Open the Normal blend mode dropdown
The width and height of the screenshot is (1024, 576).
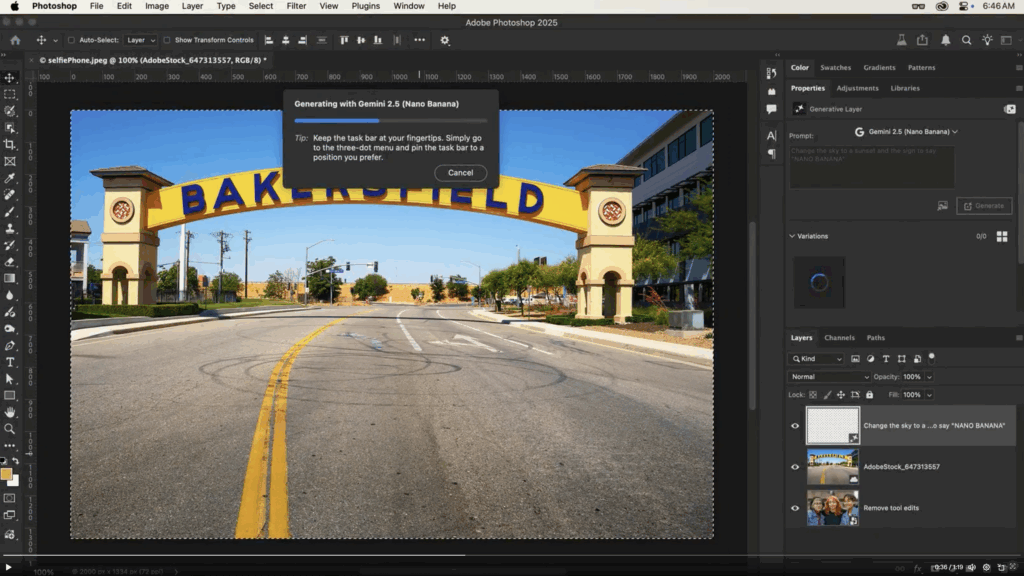829,377
